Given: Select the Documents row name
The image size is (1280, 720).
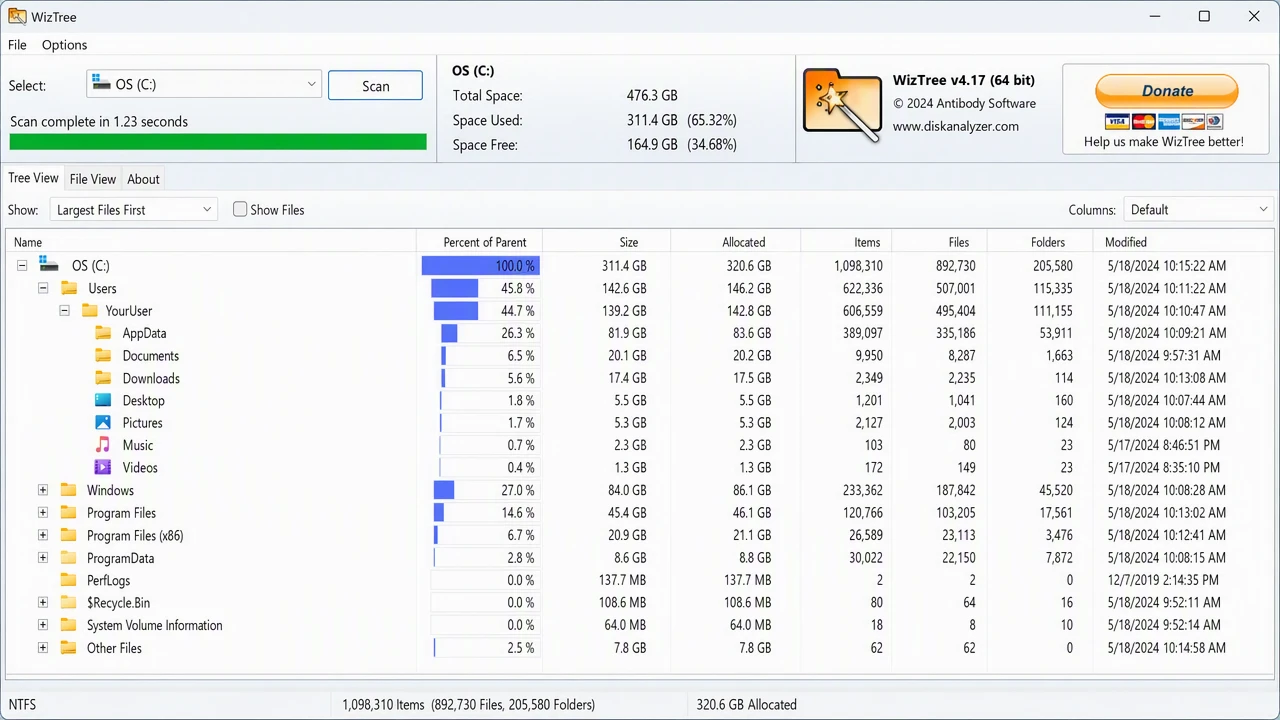Looking at the screenshot, I should coord(151,356).
